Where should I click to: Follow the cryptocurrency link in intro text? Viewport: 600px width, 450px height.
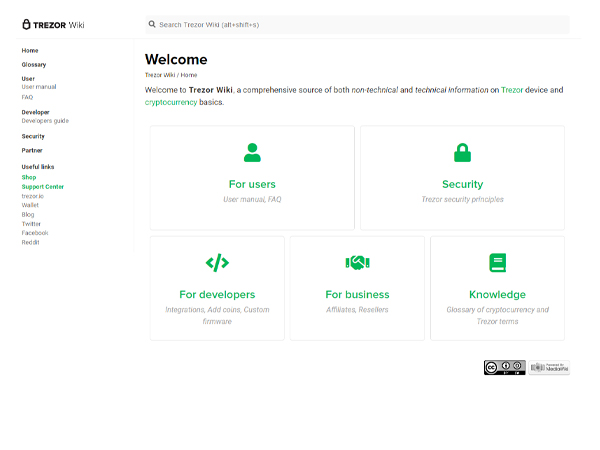pyautogui.click(x=171, y=102)
